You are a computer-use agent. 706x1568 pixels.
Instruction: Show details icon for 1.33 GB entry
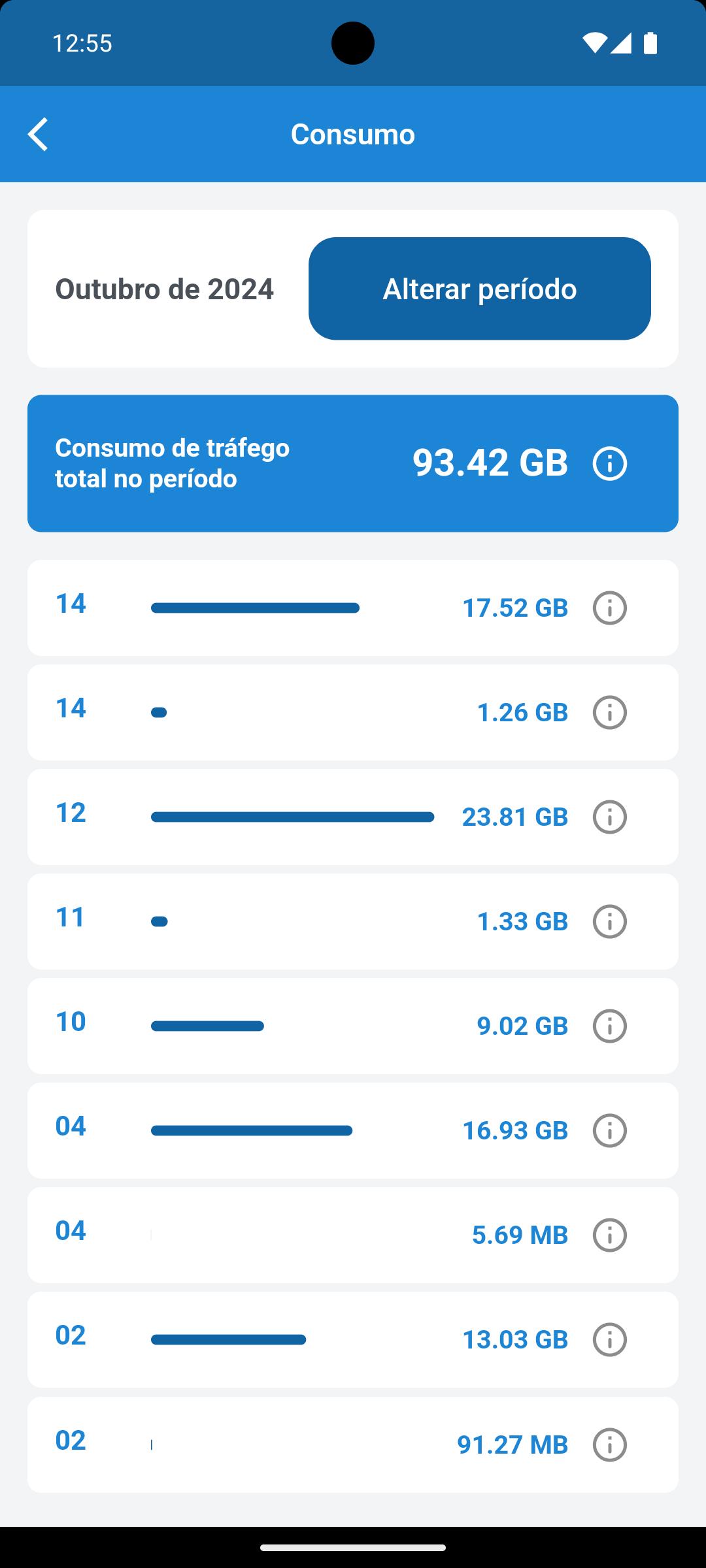pos(610,921)
